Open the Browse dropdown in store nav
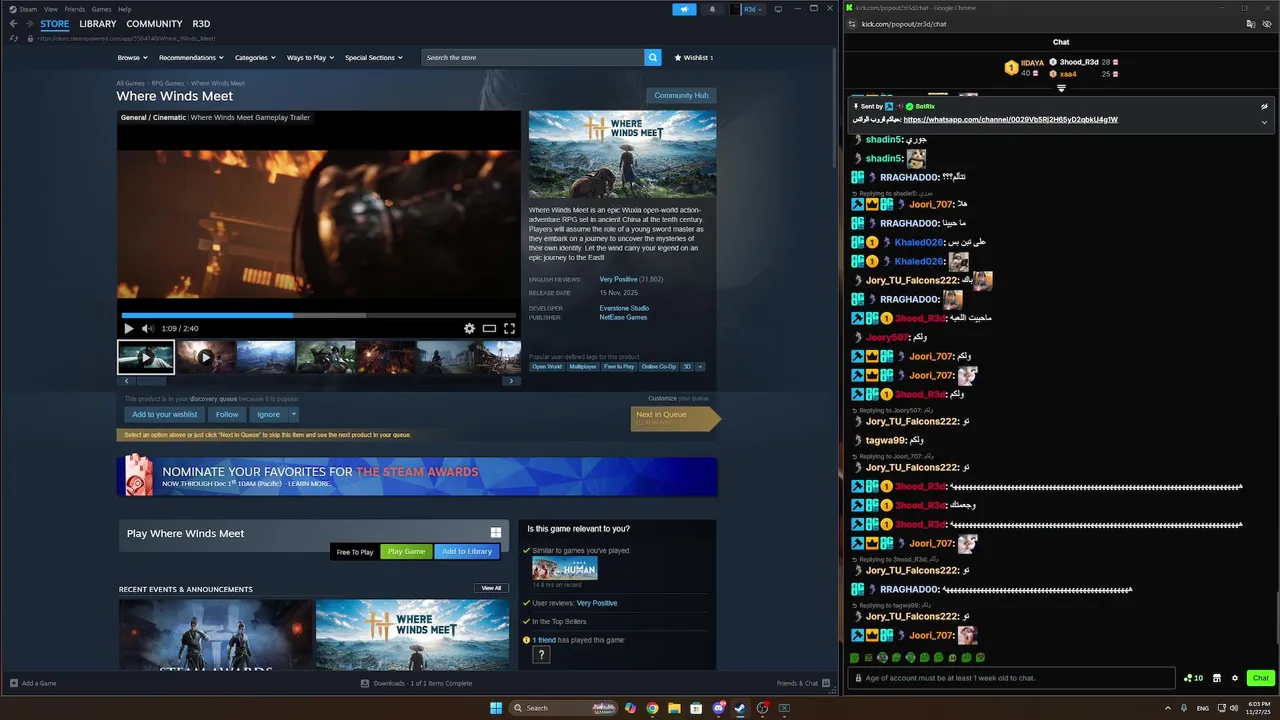Image resolution: width=1280 pixels, height=720 pixels. (x=132, y=58)
